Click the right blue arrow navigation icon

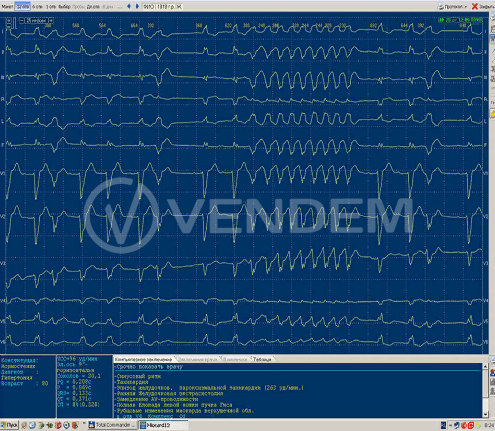pos(137,6)
